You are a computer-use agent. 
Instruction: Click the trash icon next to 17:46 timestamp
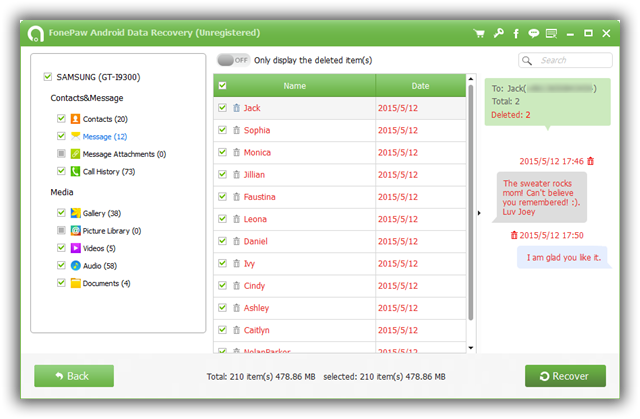(x=590, y=161)
